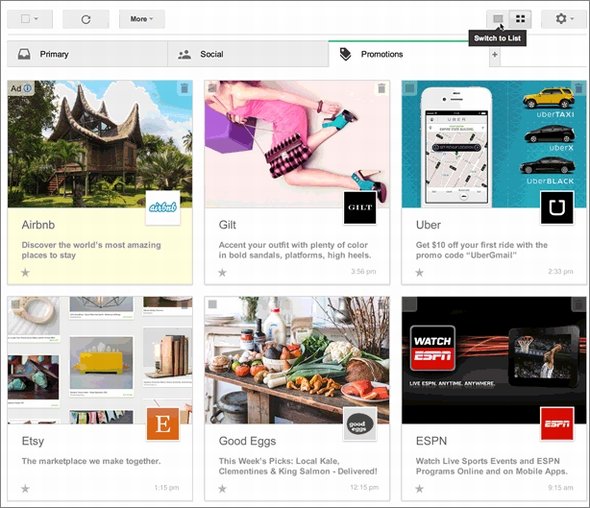Image resolution: width=590 pixels, height=508 pixels.
Task: Delete the Gilt card with trash icon
Action: (382, 88)
